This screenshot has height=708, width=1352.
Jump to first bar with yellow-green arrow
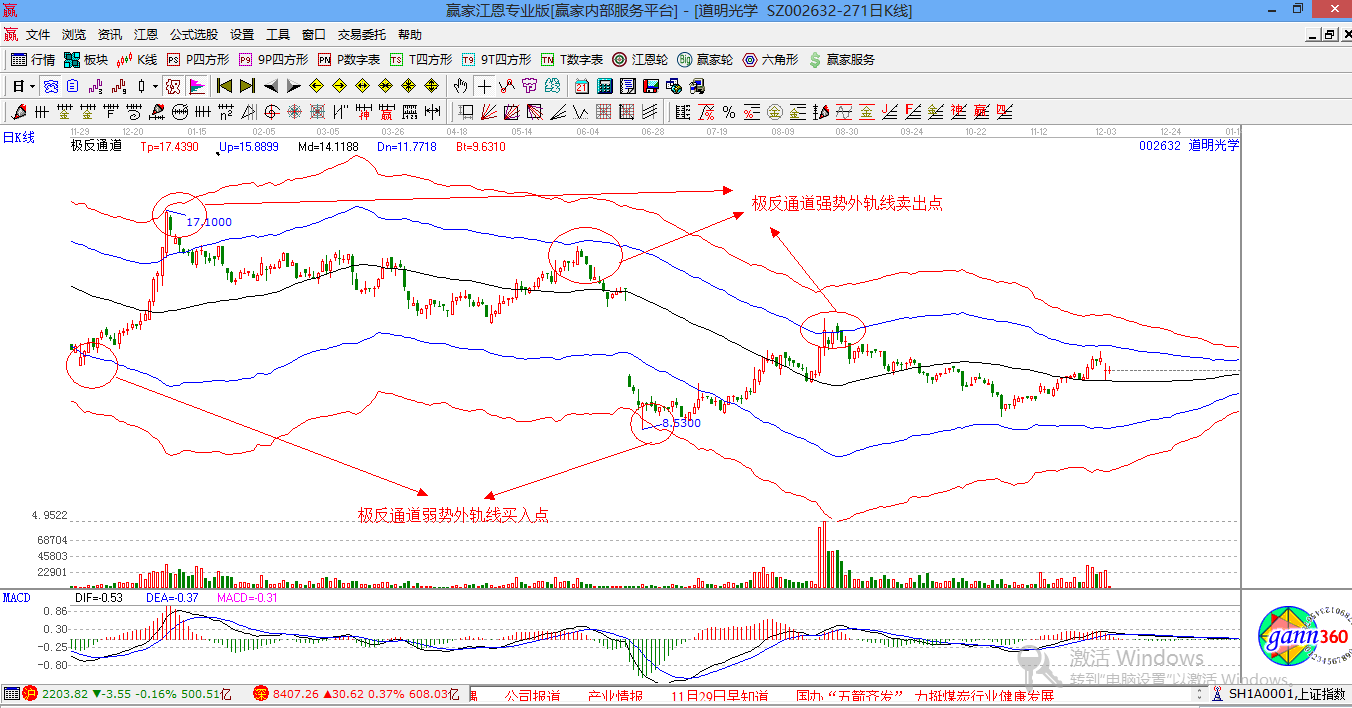224,86
